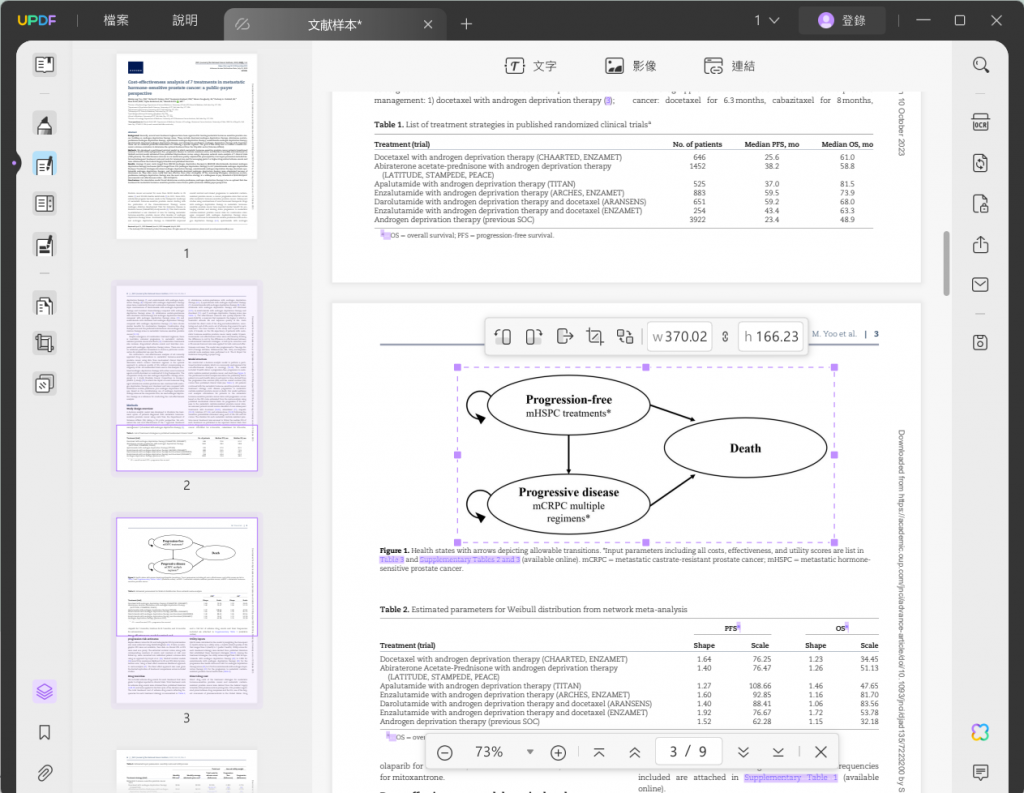Open the Reader mode icon in left sidebar
This screenshot has width=1024, height=793.
pos(44,65)
